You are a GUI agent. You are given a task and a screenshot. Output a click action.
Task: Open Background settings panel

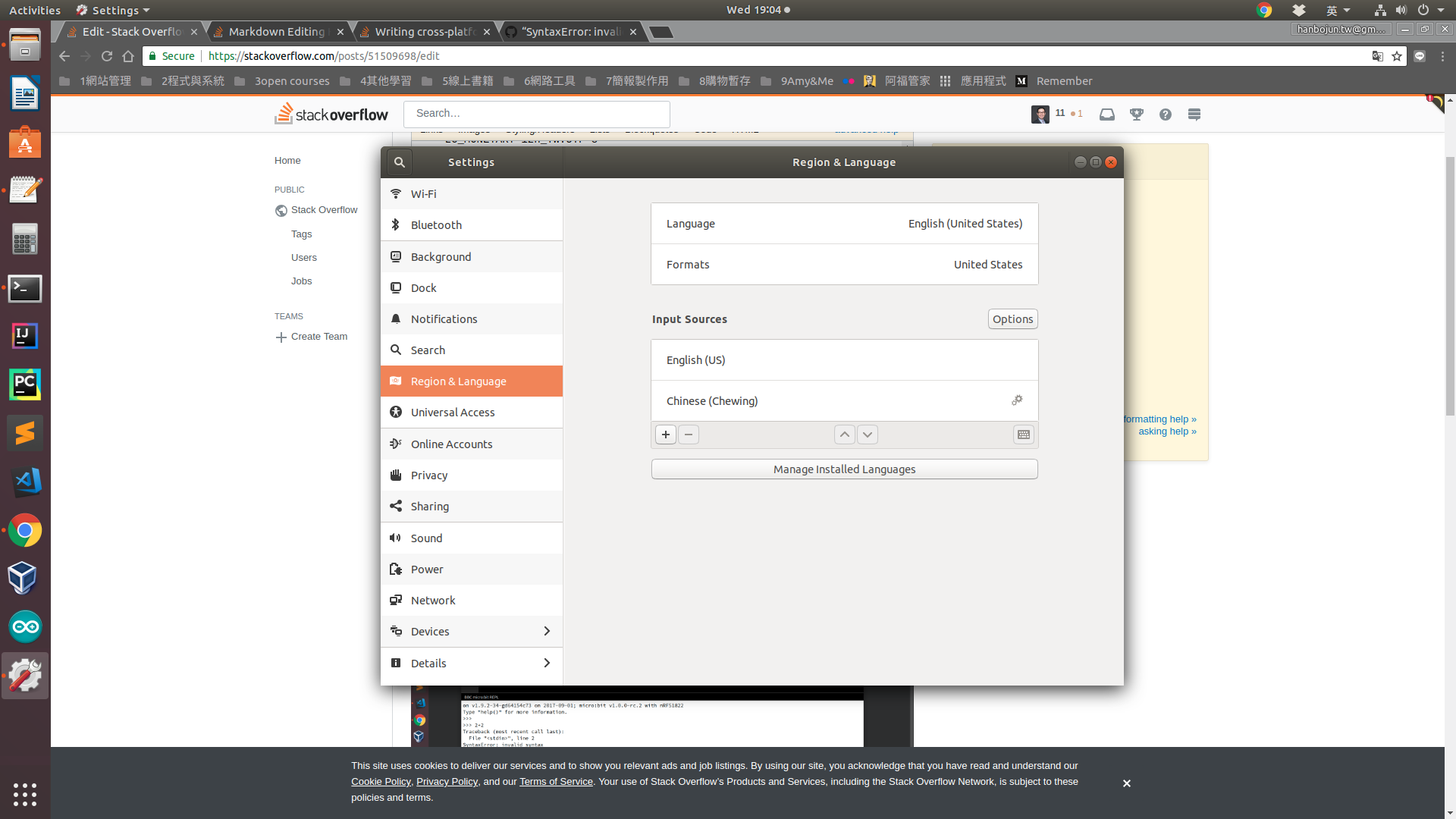pyautogui.click(x=472, y=257)
